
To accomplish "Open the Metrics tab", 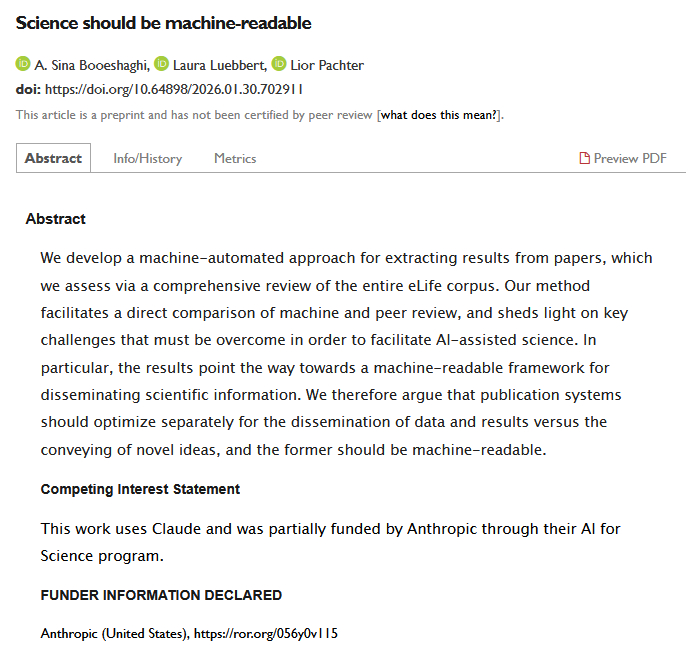I will pos(235,158).
